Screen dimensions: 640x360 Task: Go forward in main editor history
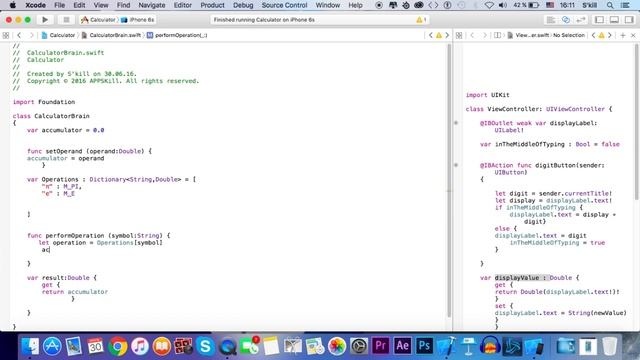31,36
